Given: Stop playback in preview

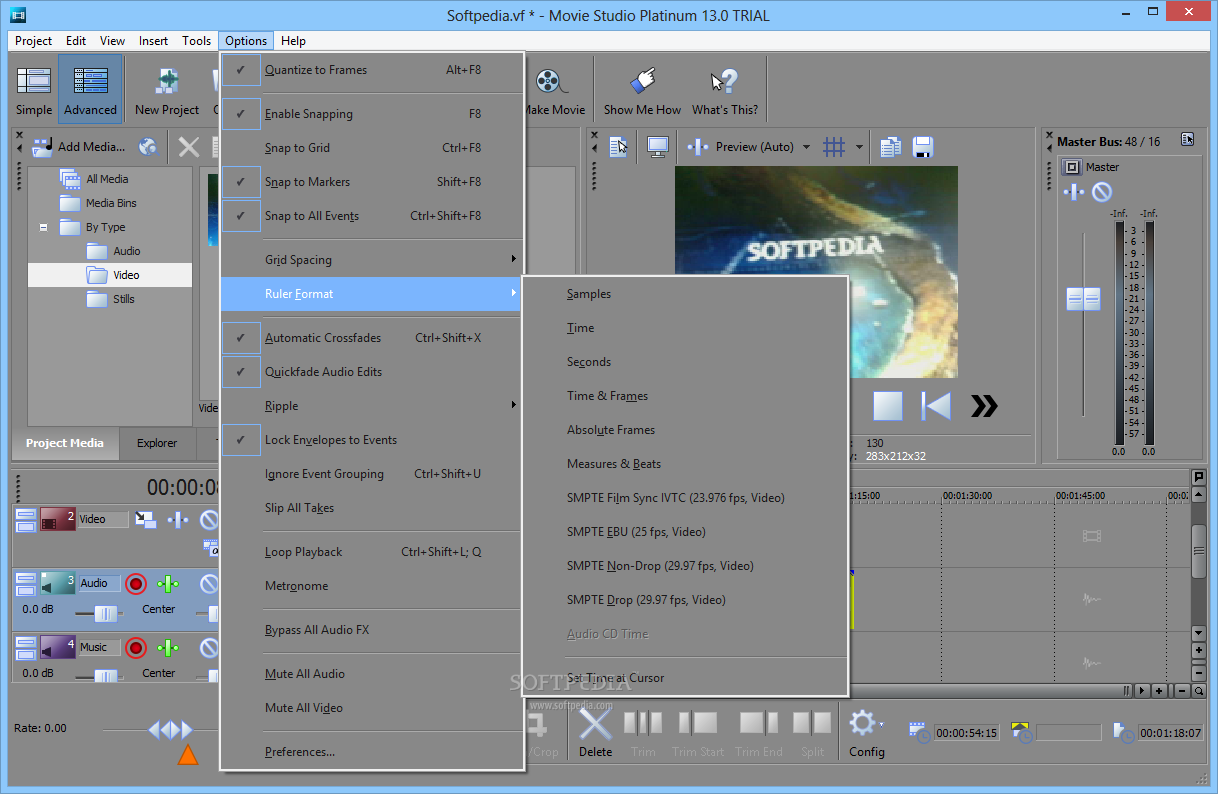Looking at the screenshot, I should coord(888,405).
